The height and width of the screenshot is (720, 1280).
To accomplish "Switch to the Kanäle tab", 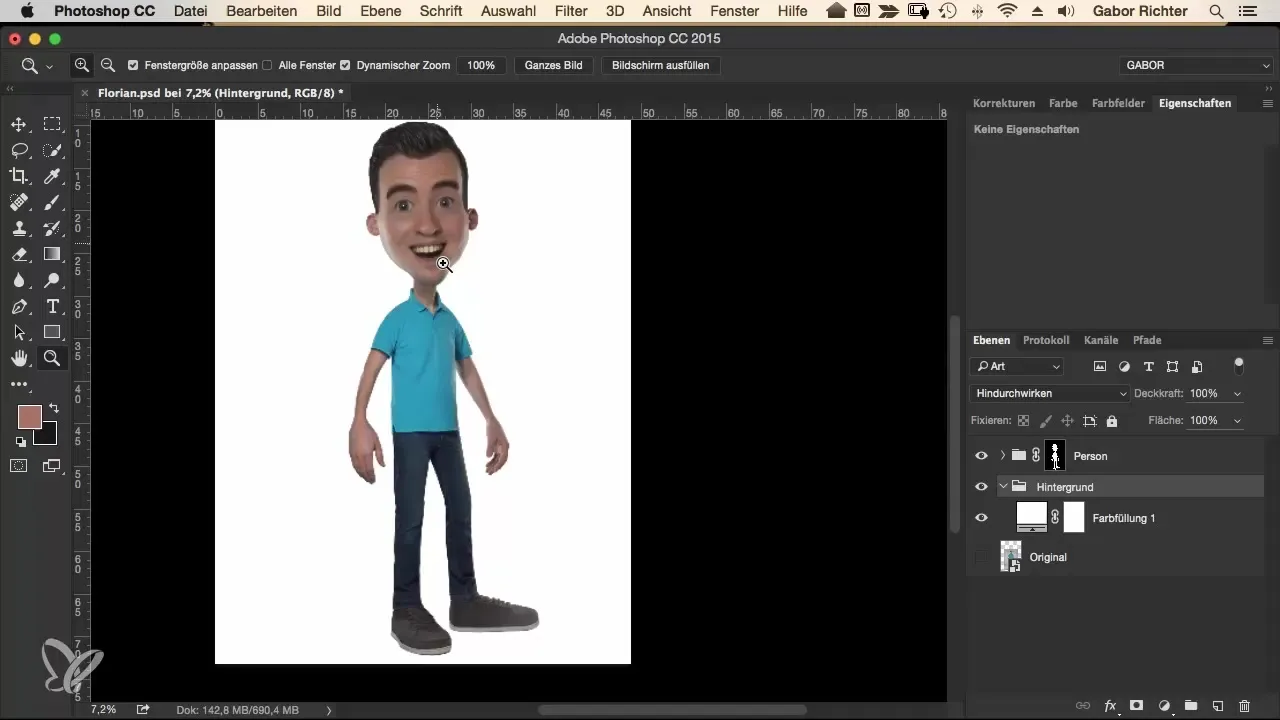I will pyautogui.click(x=1101, y=340).
